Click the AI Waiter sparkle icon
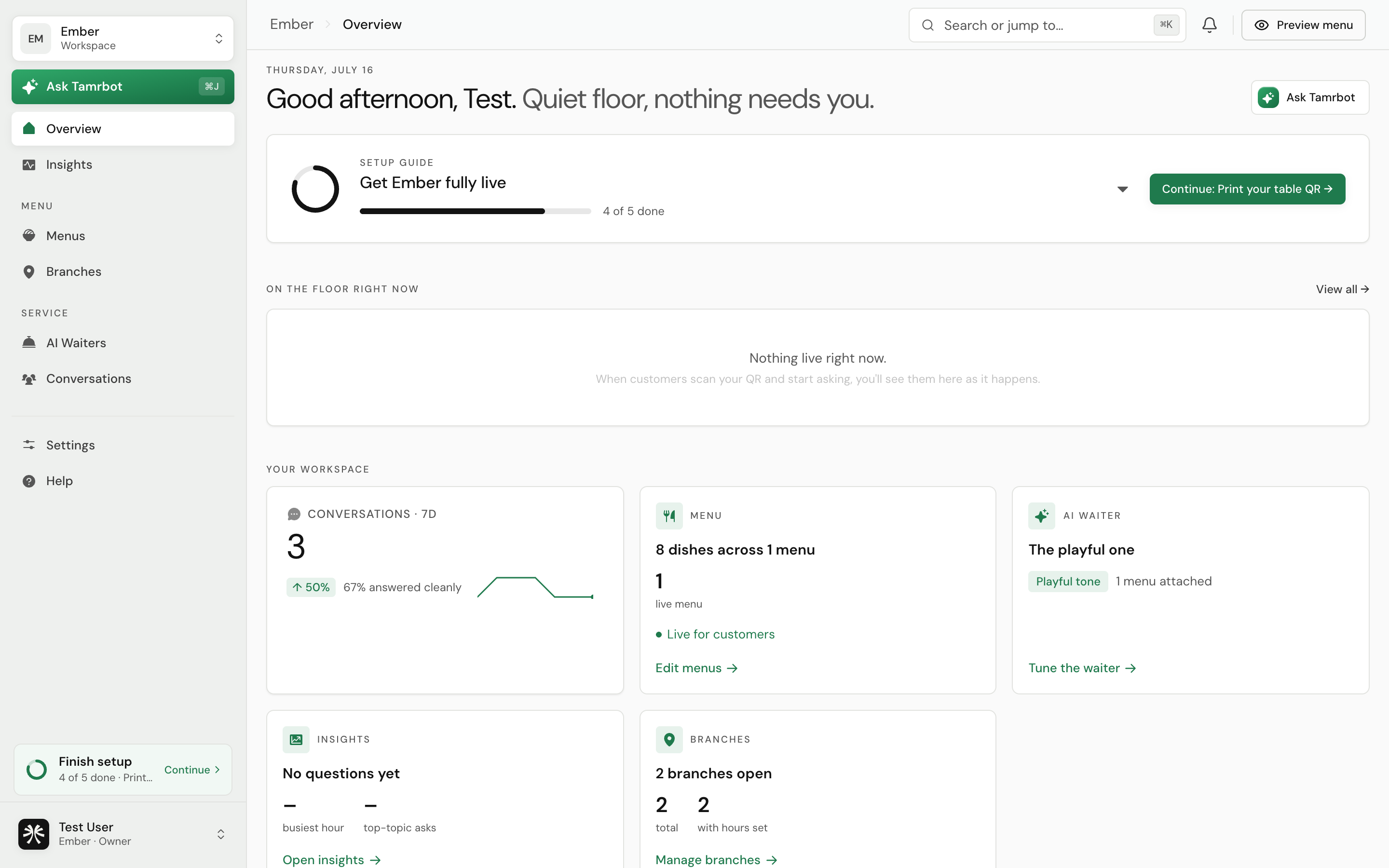The width and height of the screenshot is (1389, 868). pyautogui.click(x=1041, y=515)
